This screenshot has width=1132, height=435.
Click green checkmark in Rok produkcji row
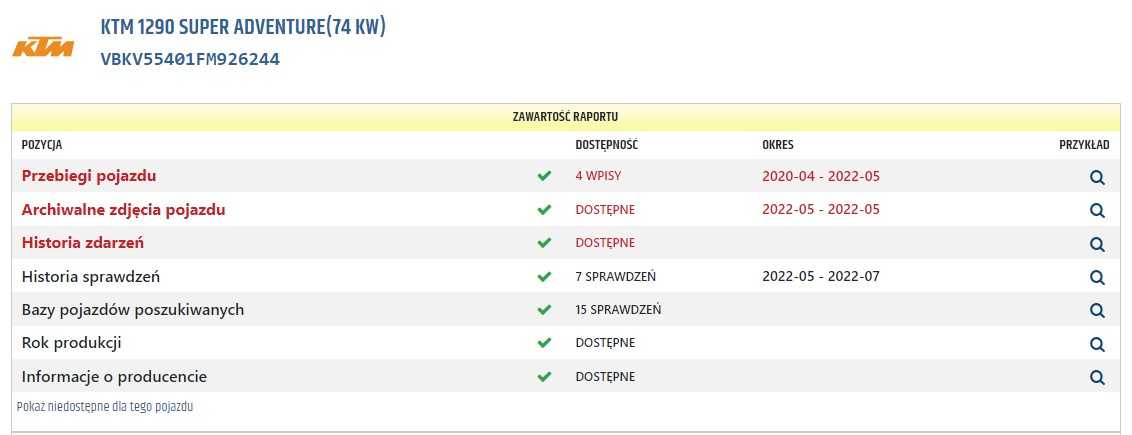[544, 343]
